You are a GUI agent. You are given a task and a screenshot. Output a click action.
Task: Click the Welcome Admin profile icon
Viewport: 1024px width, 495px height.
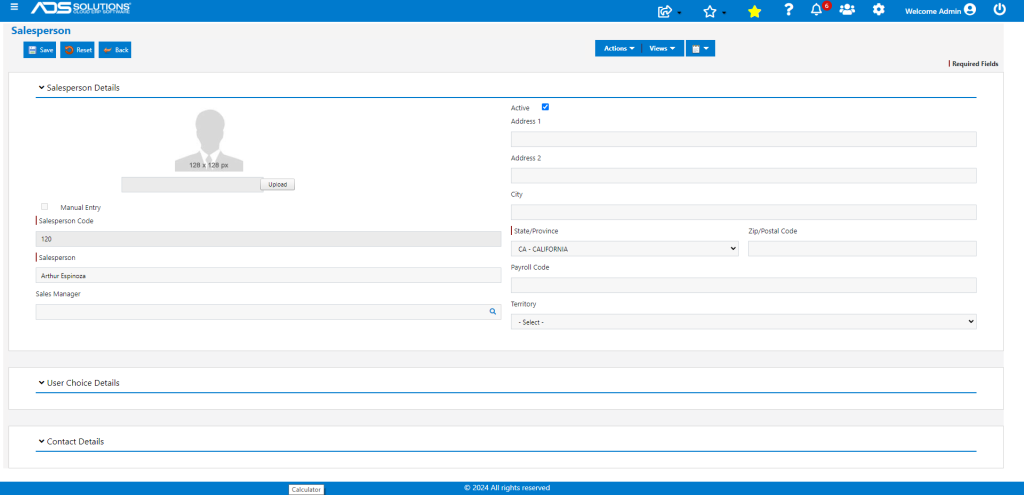coord(970,10)
